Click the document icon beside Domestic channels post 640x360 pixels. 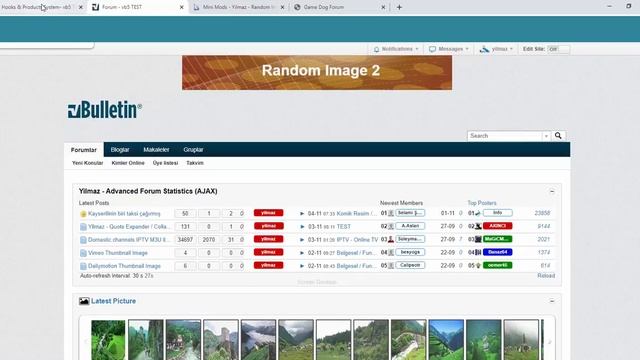[83, 240]
